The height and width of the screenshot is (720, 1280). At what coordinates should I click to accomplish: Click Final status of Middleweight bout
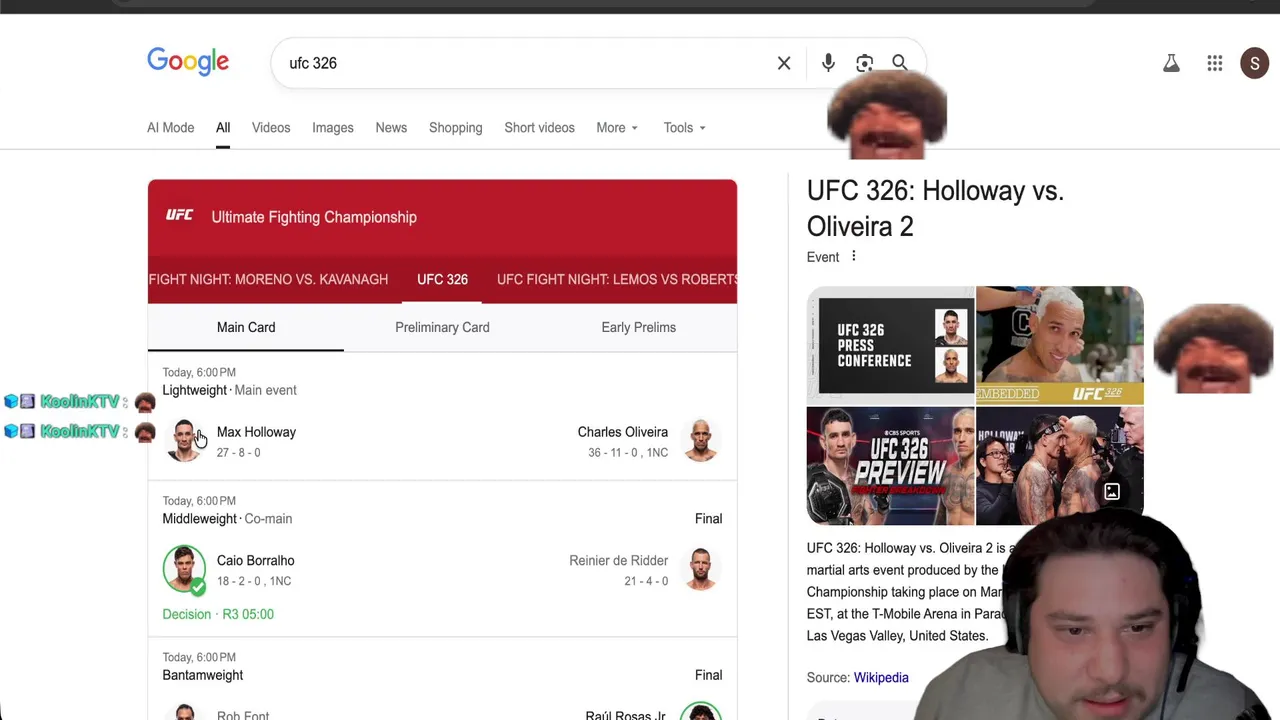[708, 519]
